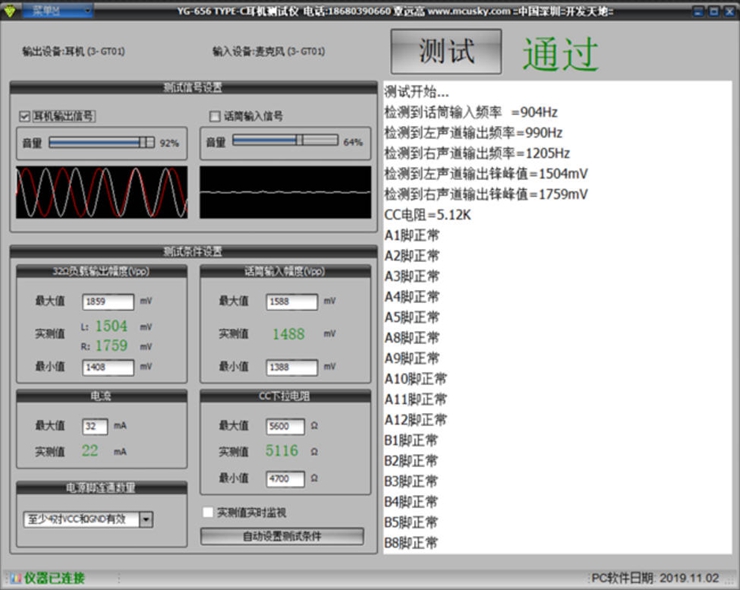This screenshot has width=740, height=590.
Task: Click the earphone output waveform display
Action: coord(101,192)
